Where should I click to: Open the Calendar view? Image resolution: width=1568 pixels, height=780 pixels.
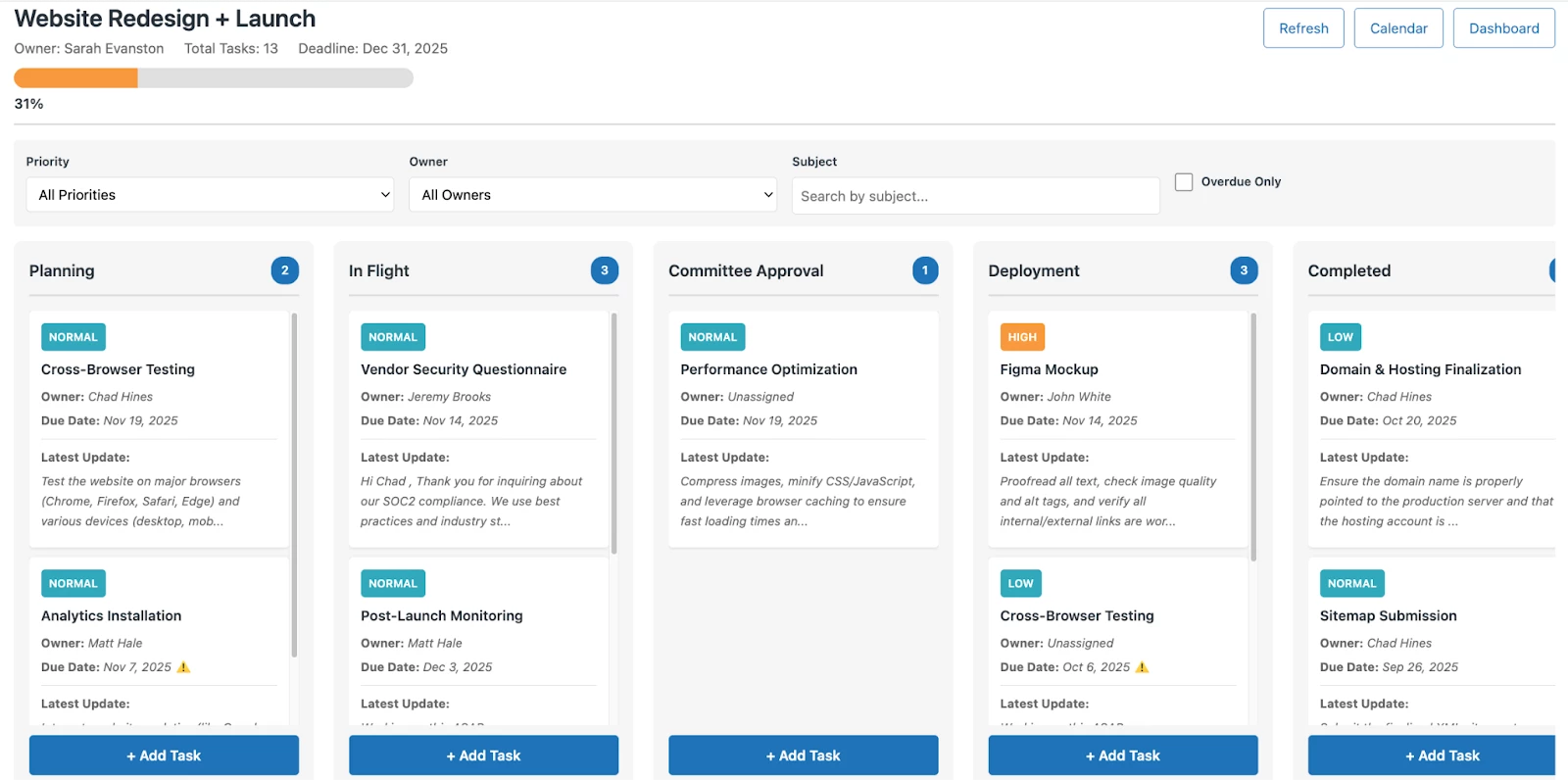click(x=1398, y=28)
